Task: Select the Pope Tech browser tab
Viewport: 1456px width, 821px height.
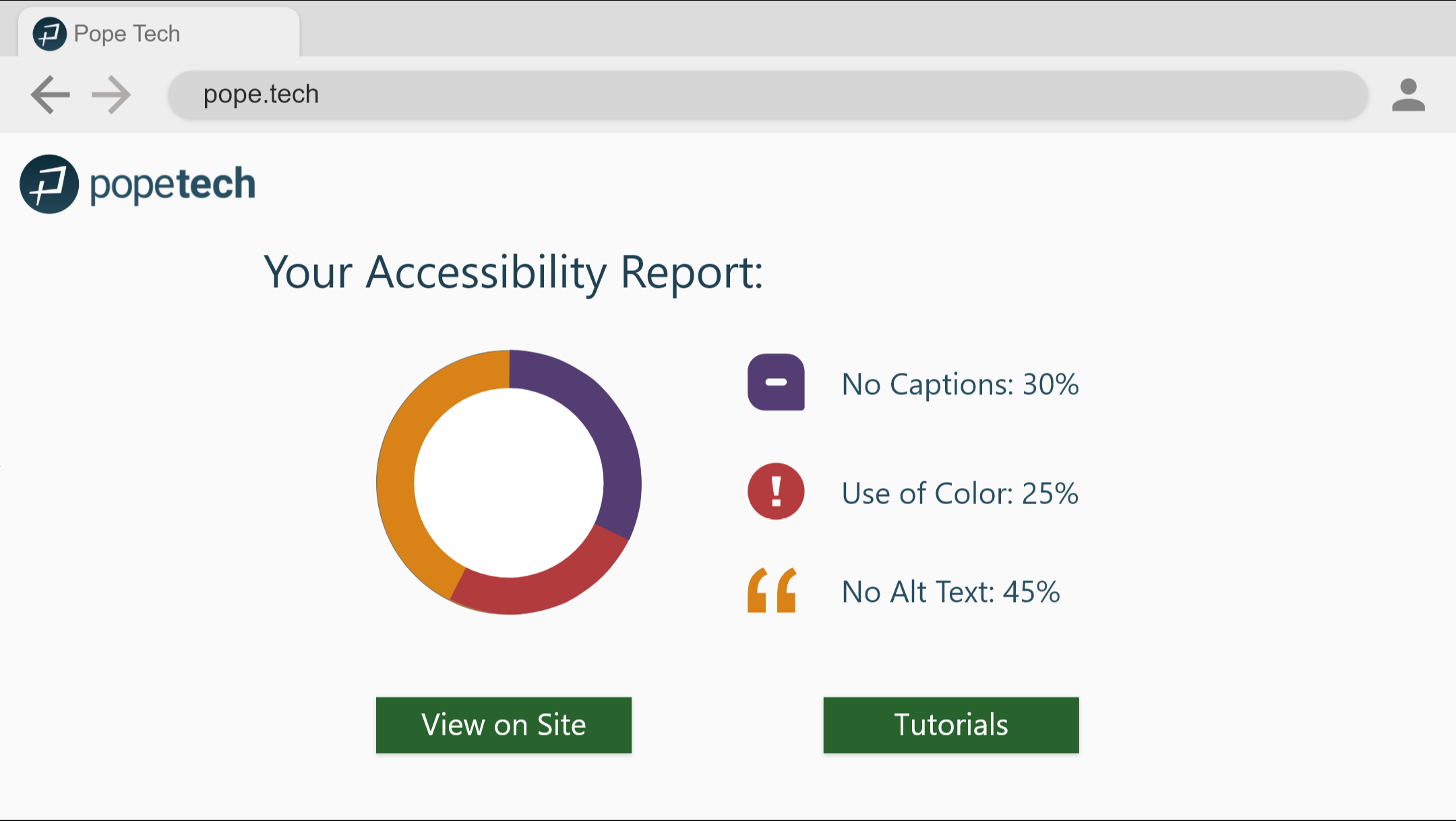Action: point(159,34)
